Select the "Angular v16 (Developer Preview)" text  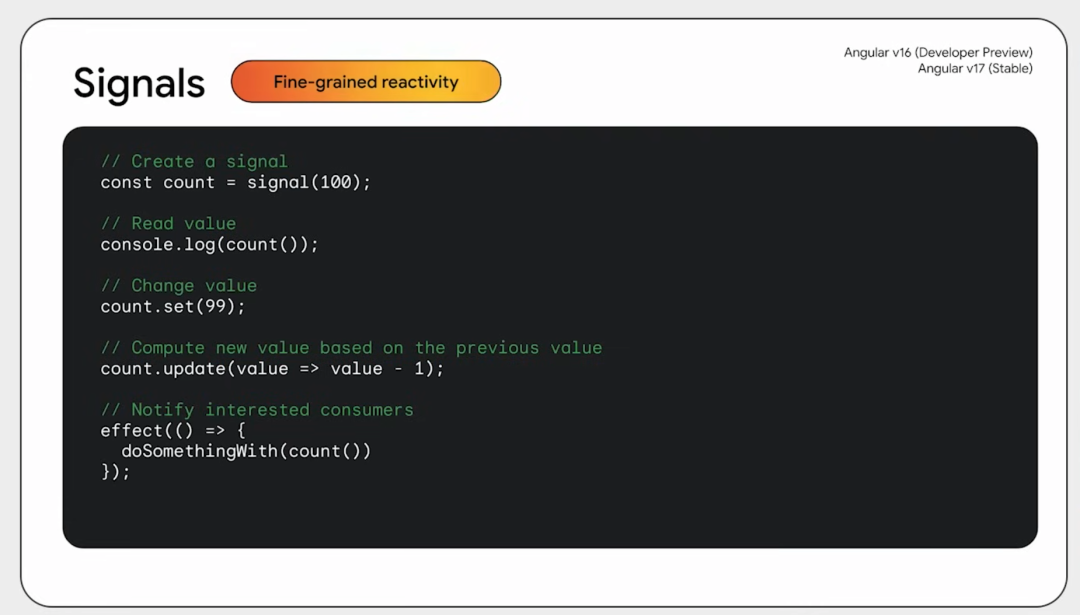(938, 53)
